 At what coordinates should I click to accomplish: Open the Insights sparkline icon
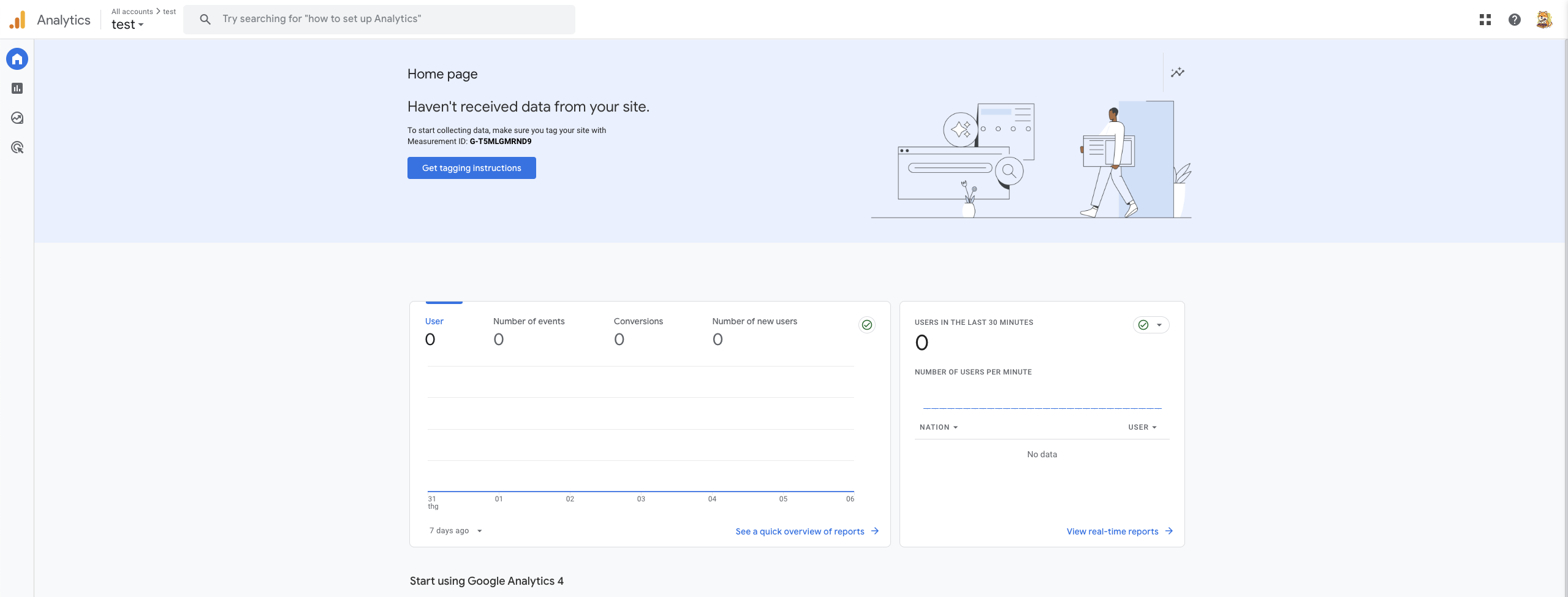(x=1178, y=72)
